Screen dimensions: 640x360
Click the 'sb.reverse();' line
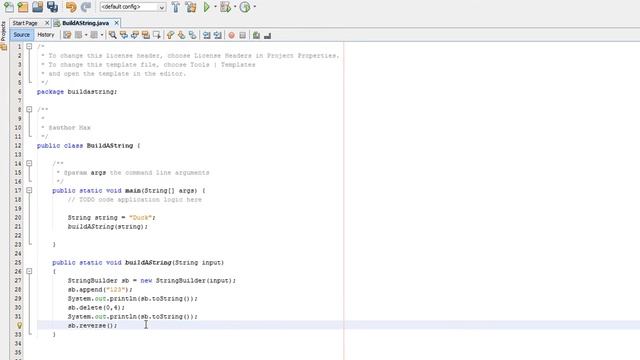point(92,325)
